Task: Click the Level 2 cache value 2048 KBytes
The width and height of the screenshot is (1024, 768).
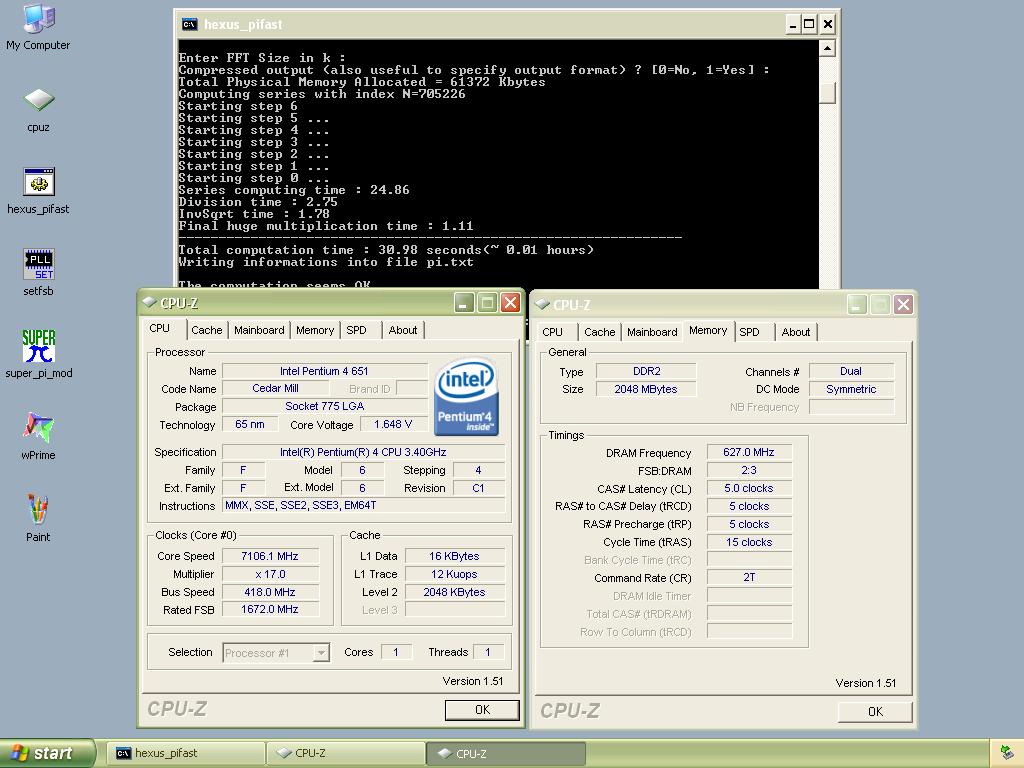Action: (455, 592)
